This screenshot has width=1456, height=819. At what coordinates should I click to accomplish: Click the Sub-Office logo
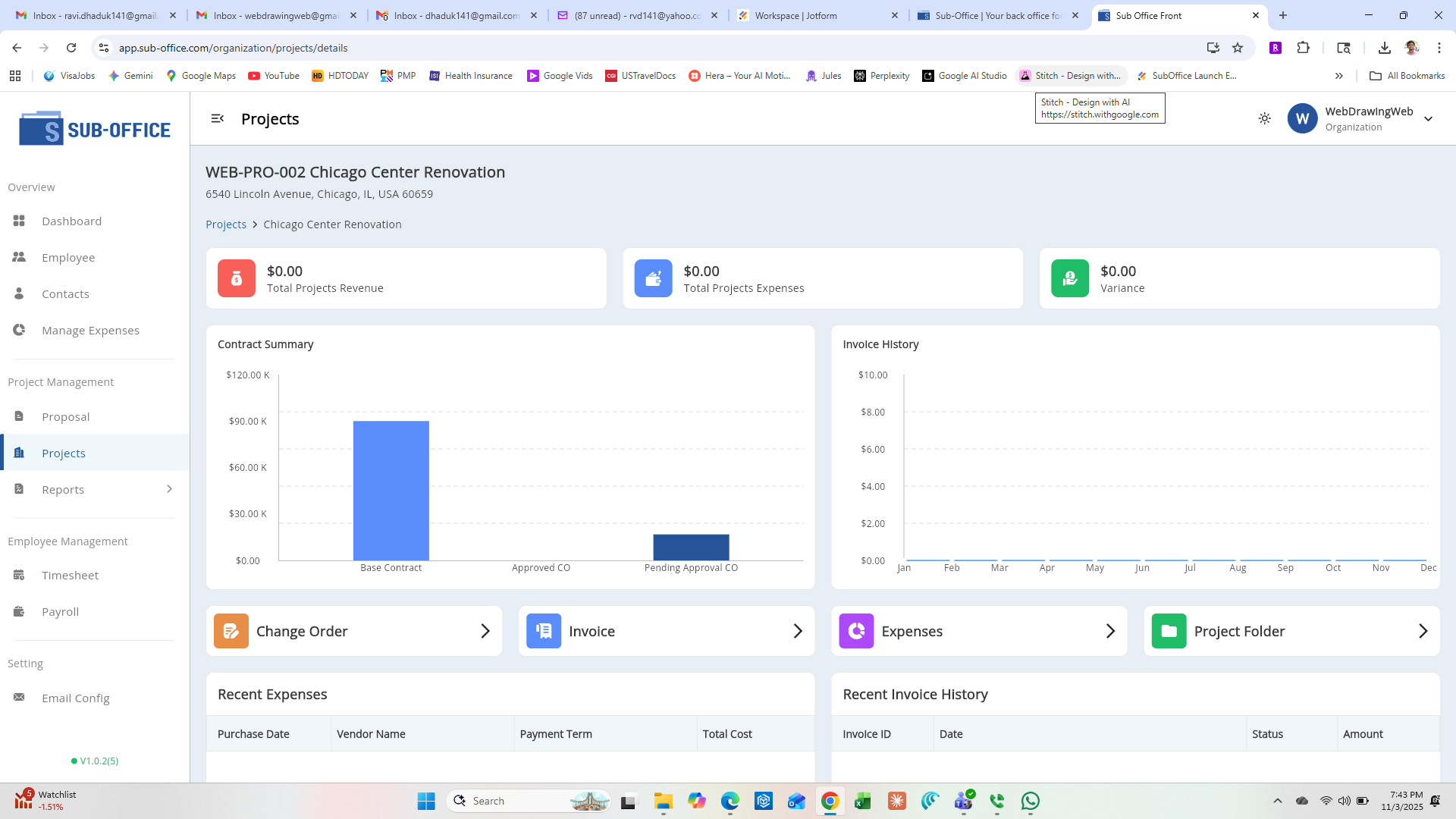[x=95, y=130]
